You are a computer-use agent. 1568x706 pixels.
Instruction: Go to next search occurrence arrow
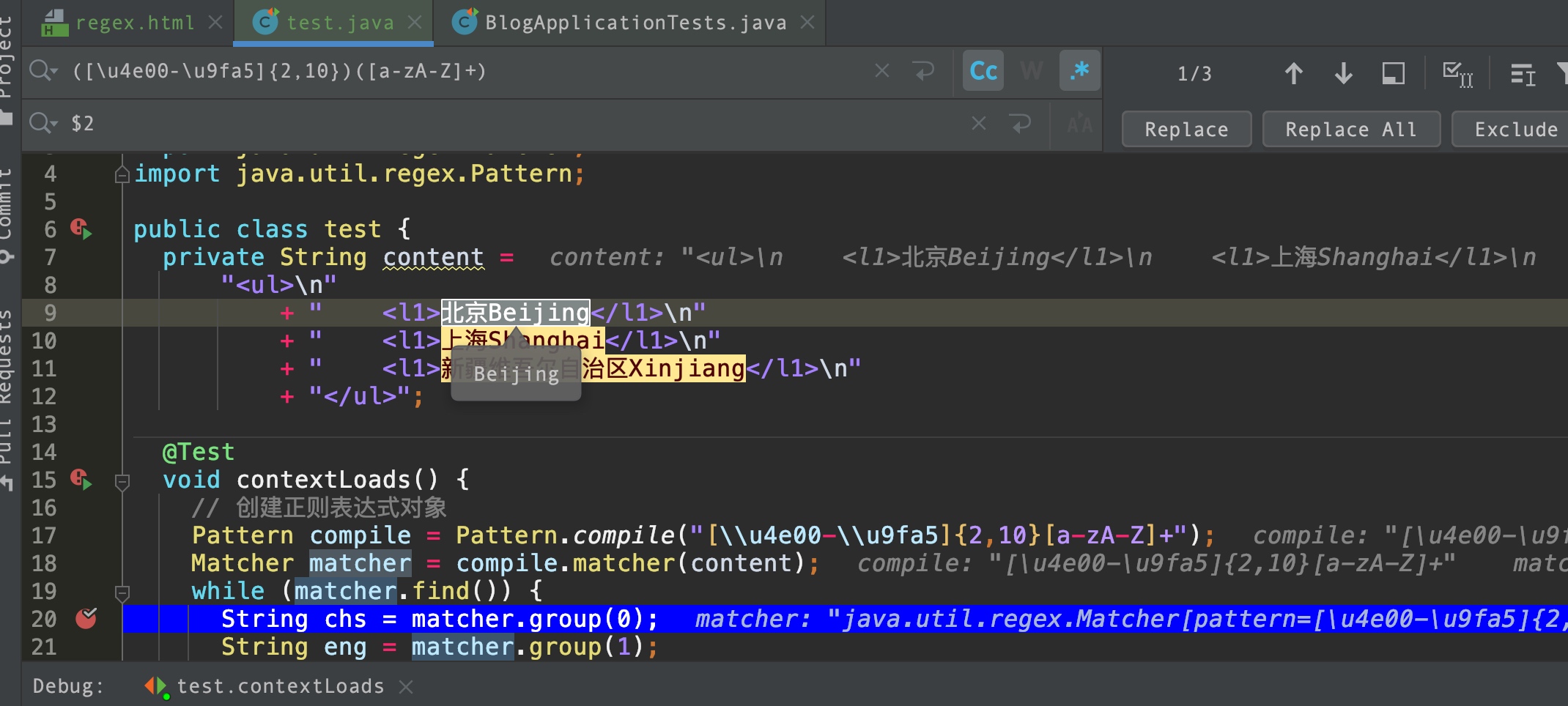1343,73
